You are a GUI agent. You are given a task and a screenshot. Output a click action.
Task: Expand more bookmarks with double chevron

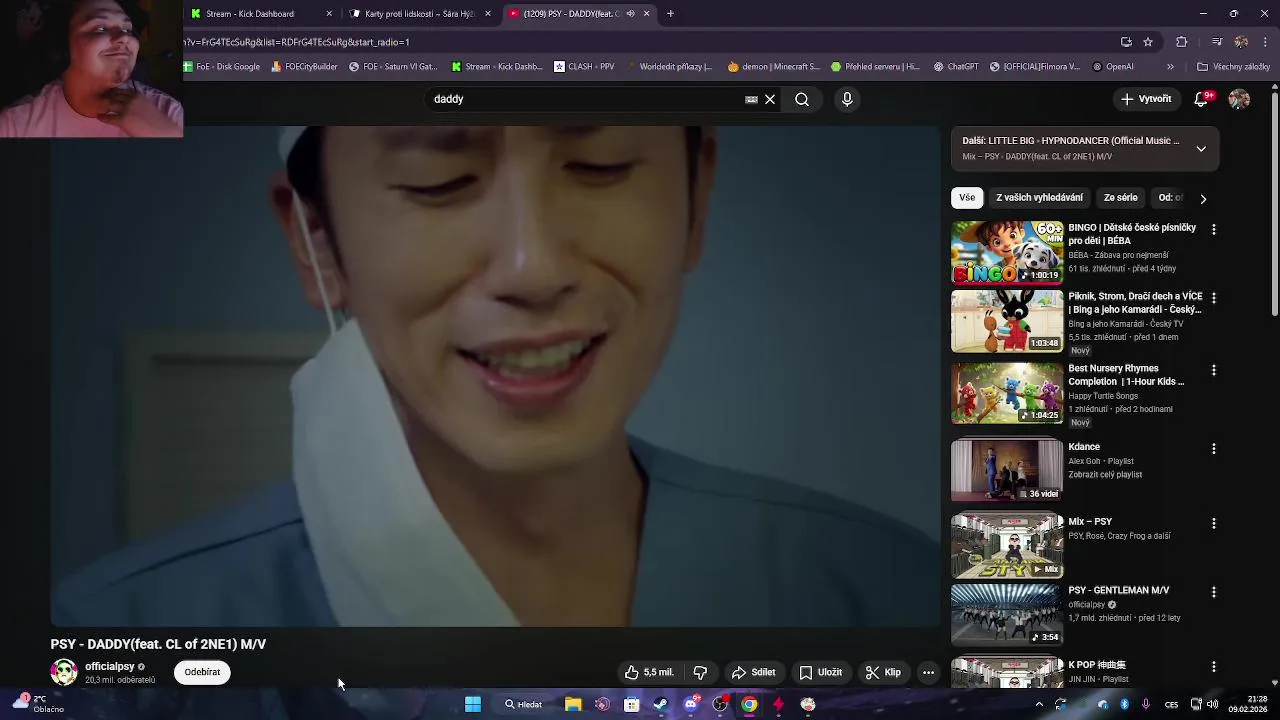pyautogui.click(x=1170, y=67)
